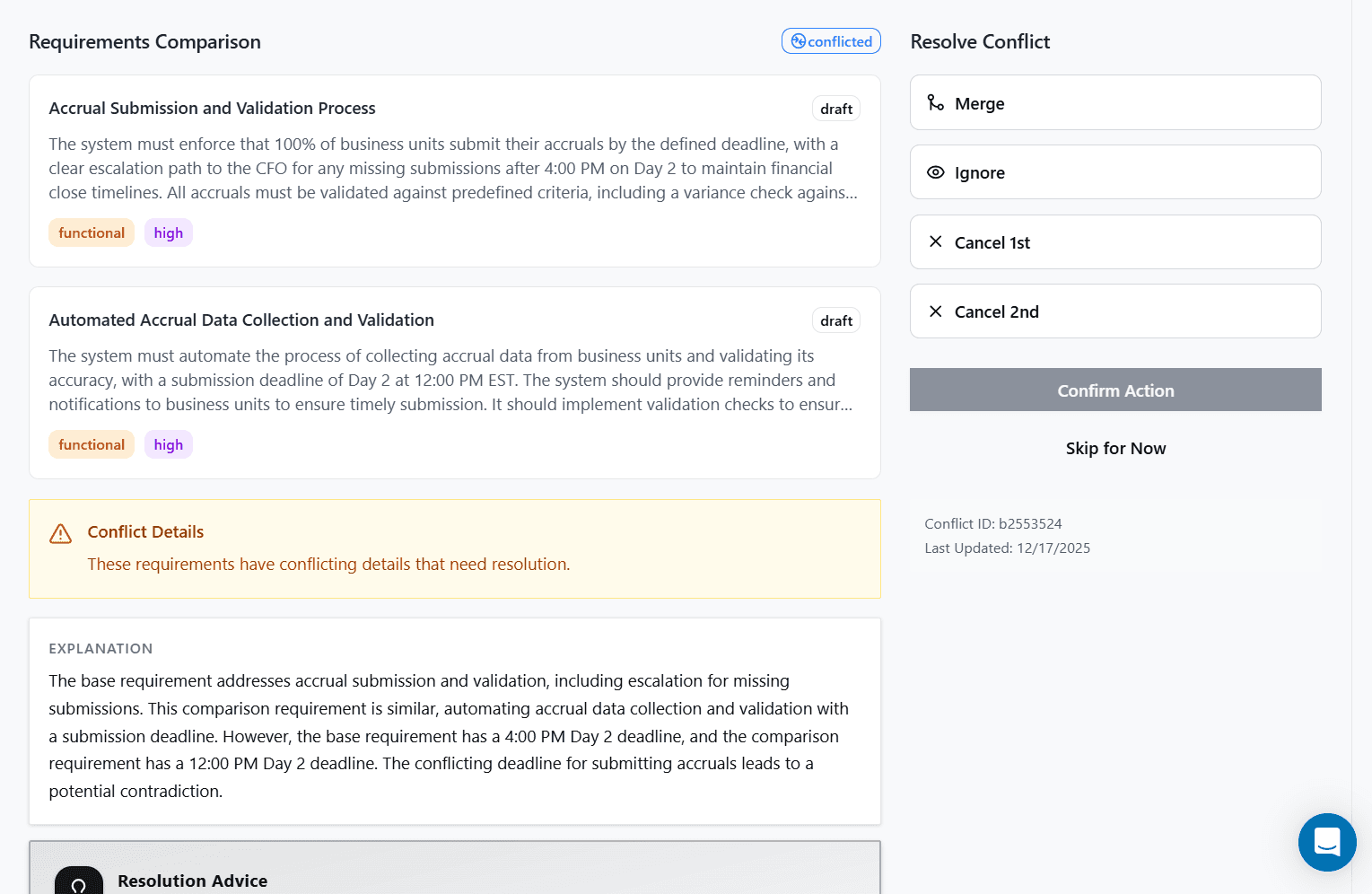
Task: Click Skip for Now
Action: [1115, 448]
